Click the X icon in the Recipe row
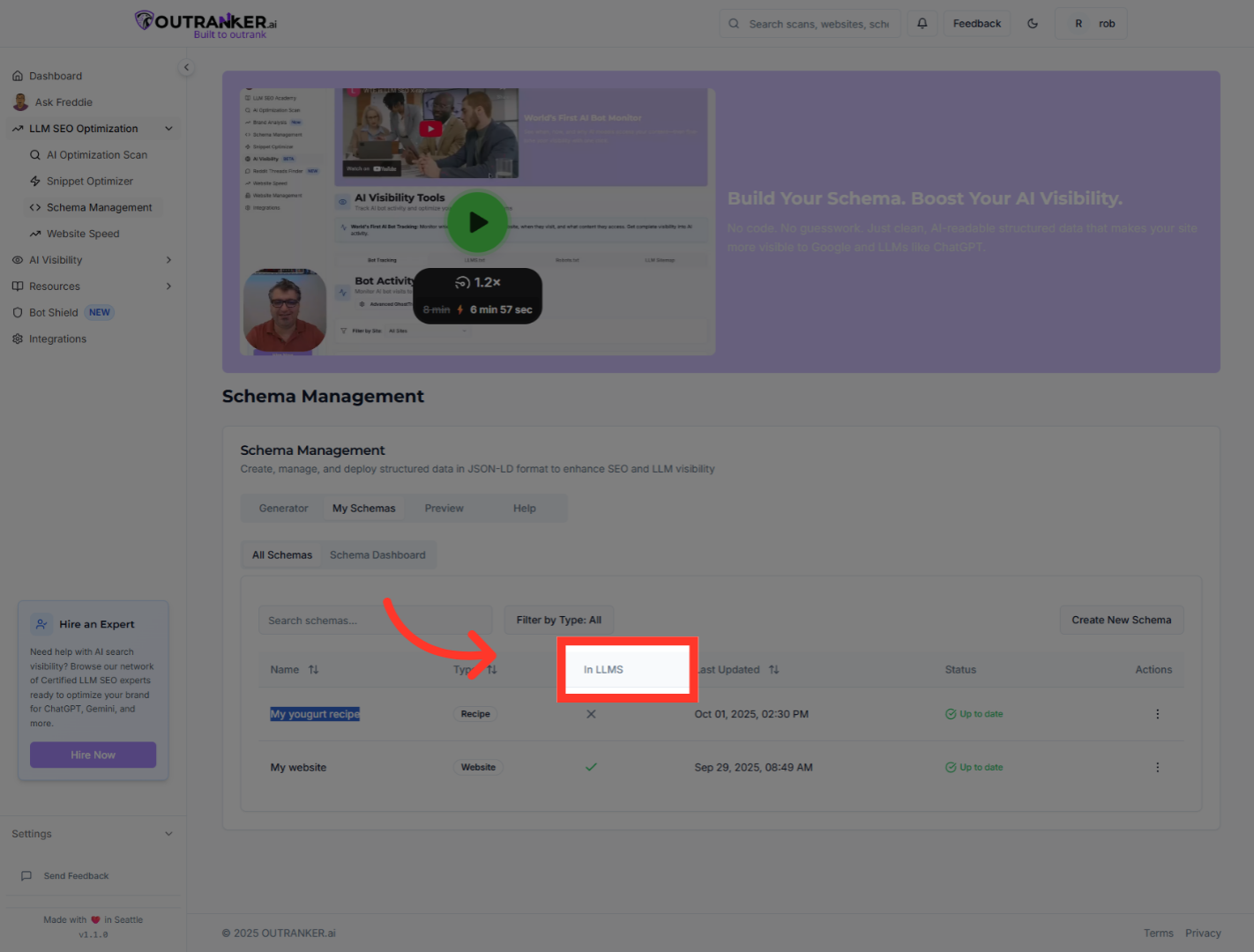 (591, 714)
